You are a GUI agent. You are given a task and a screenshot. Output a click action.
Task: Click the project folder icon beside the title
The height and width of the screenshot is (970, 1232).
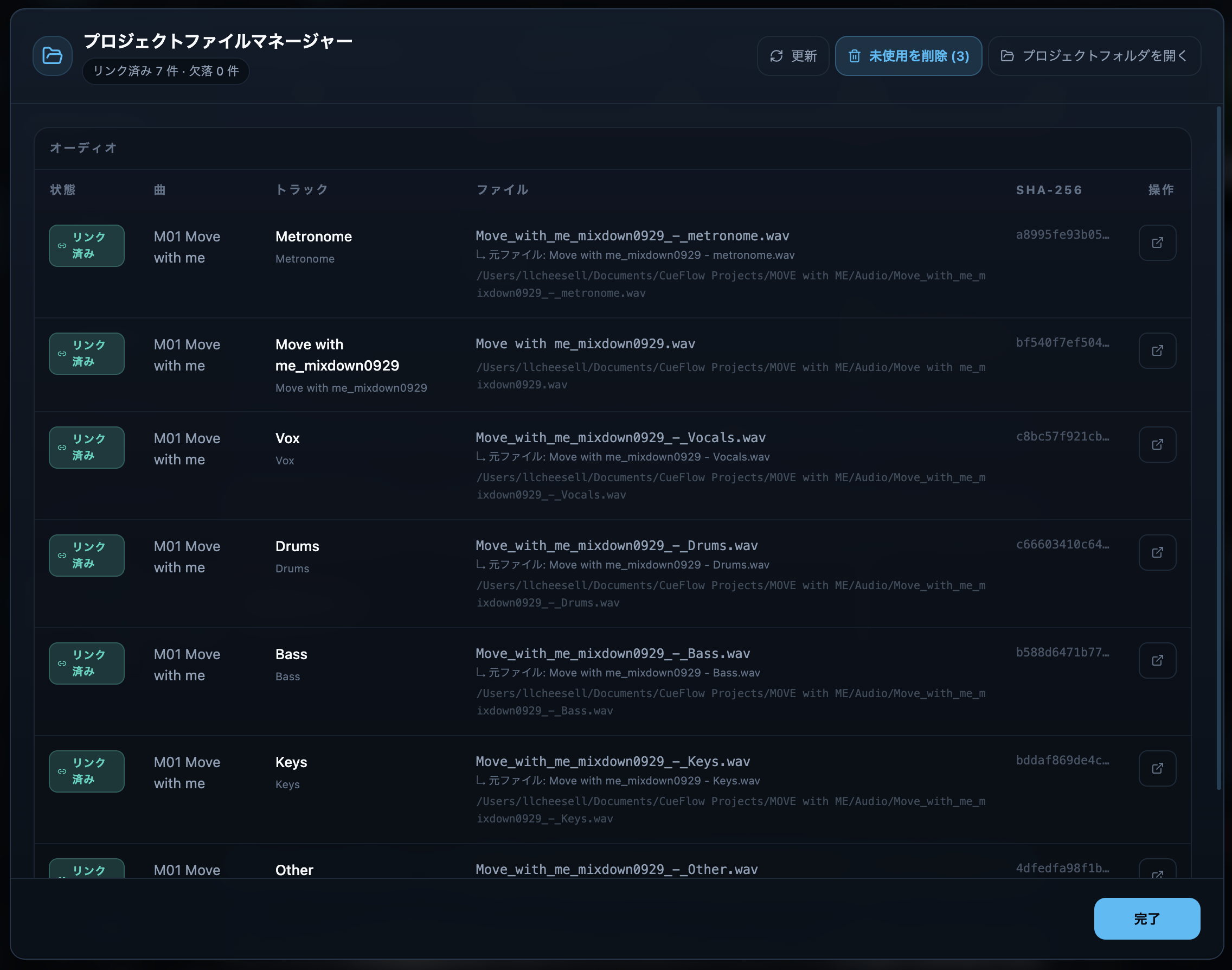coord(52,56)
